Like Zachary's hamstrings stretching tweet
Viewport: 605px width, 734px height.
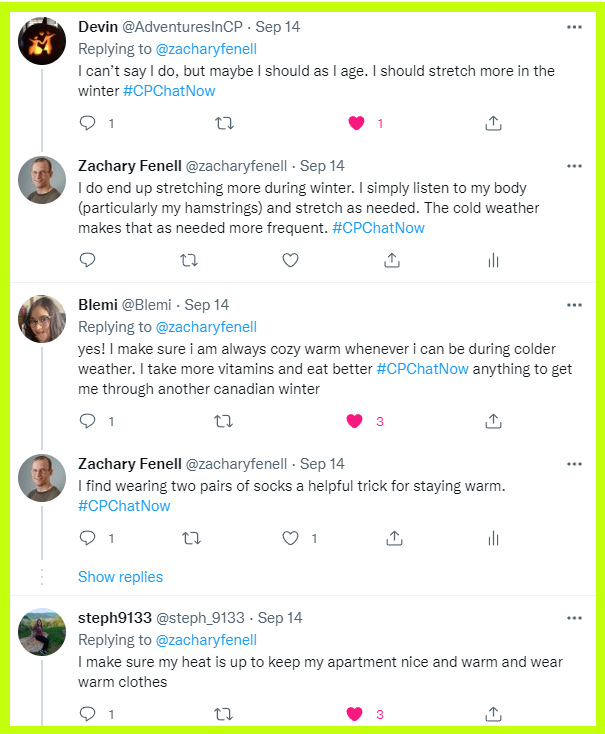pos(290,260)
